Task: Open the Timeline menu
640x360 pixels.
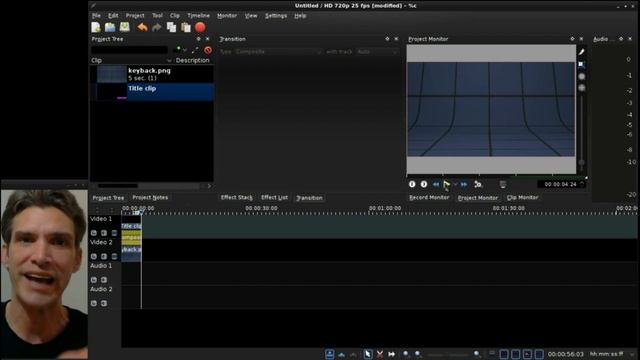Action: click(x=198, y=16)
